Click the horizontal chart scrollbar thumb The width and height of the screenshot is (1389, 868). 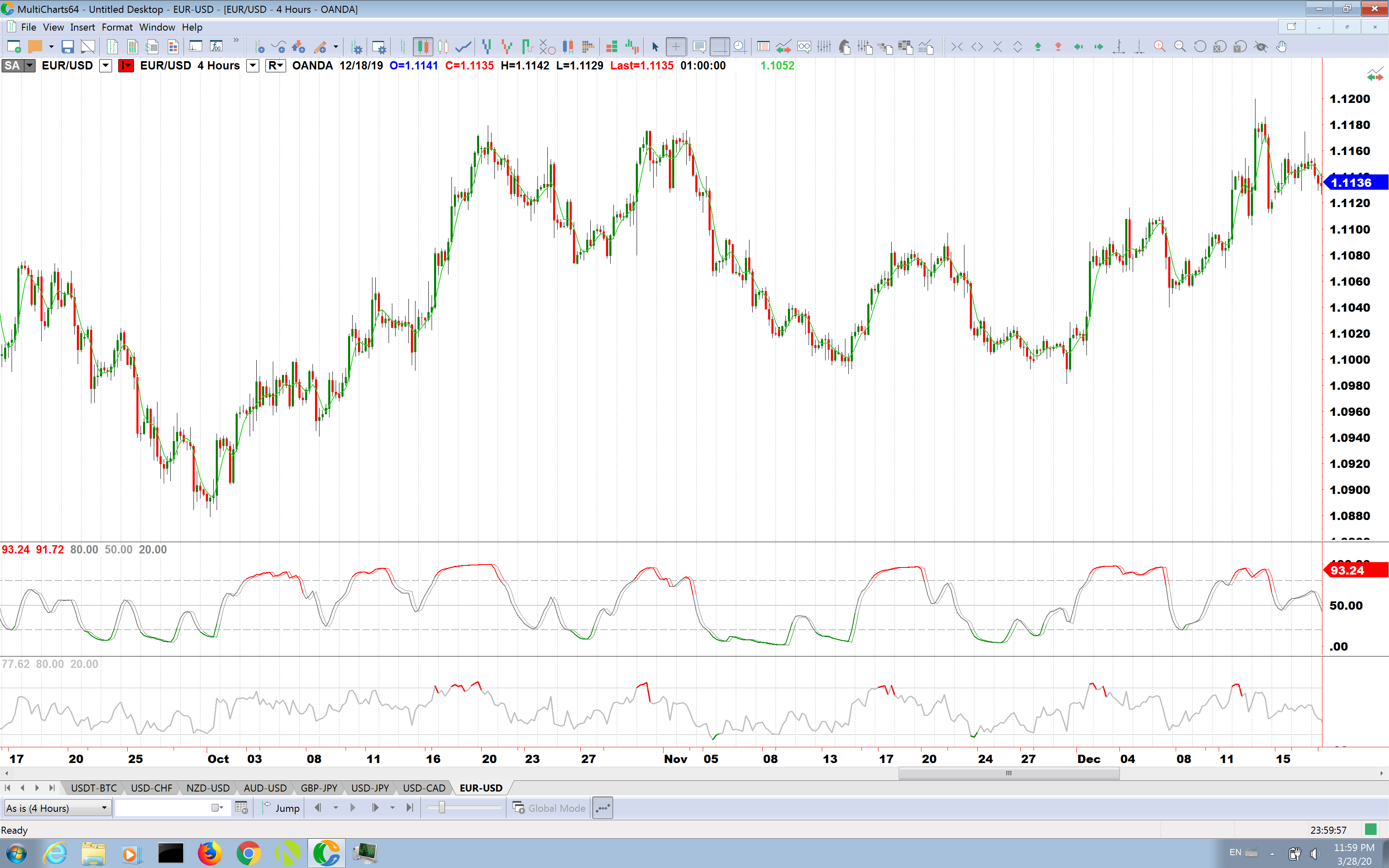1008,773
